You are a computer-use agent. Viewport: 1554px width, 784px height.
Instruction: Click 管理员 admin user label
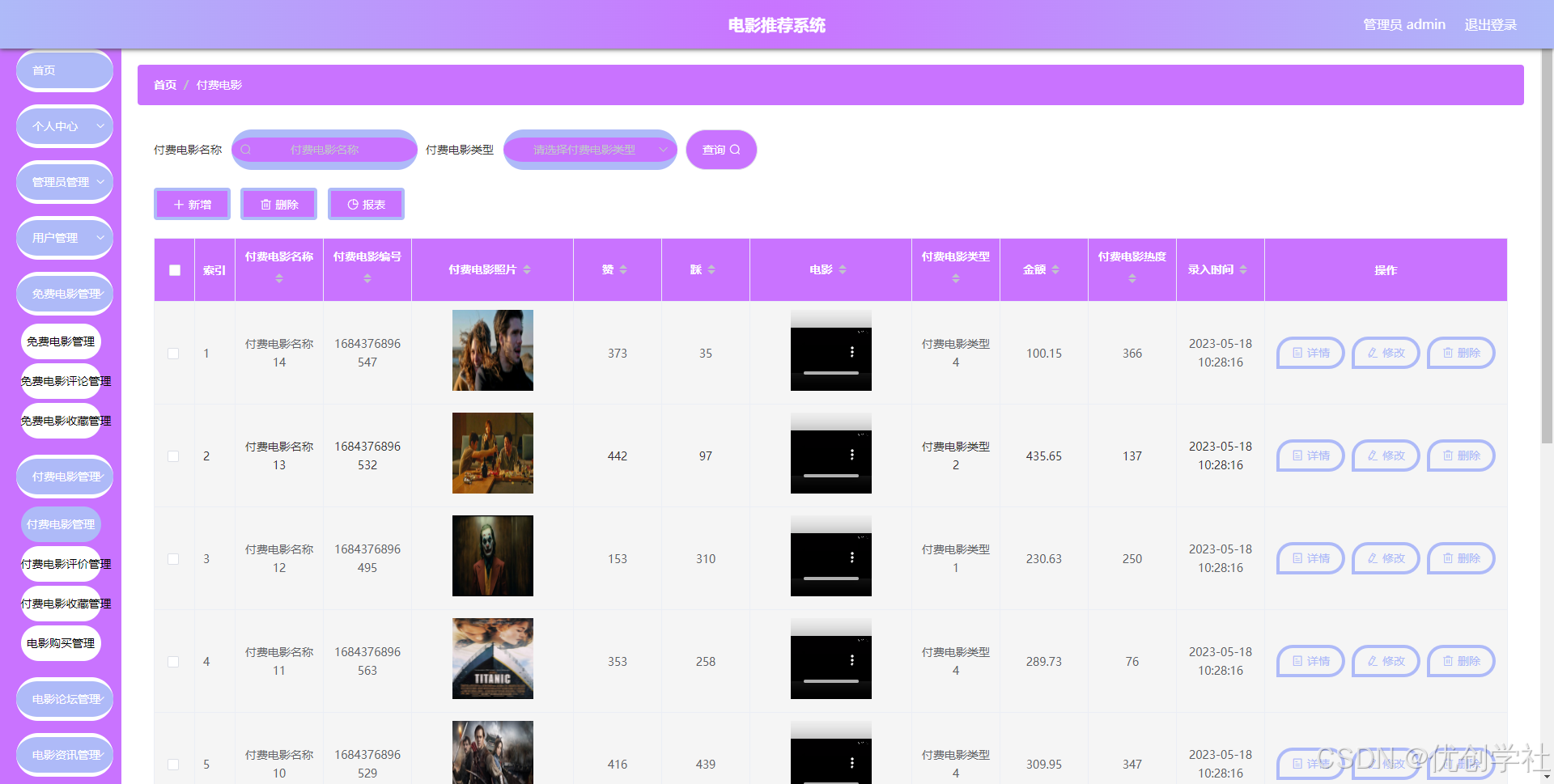1404,25
